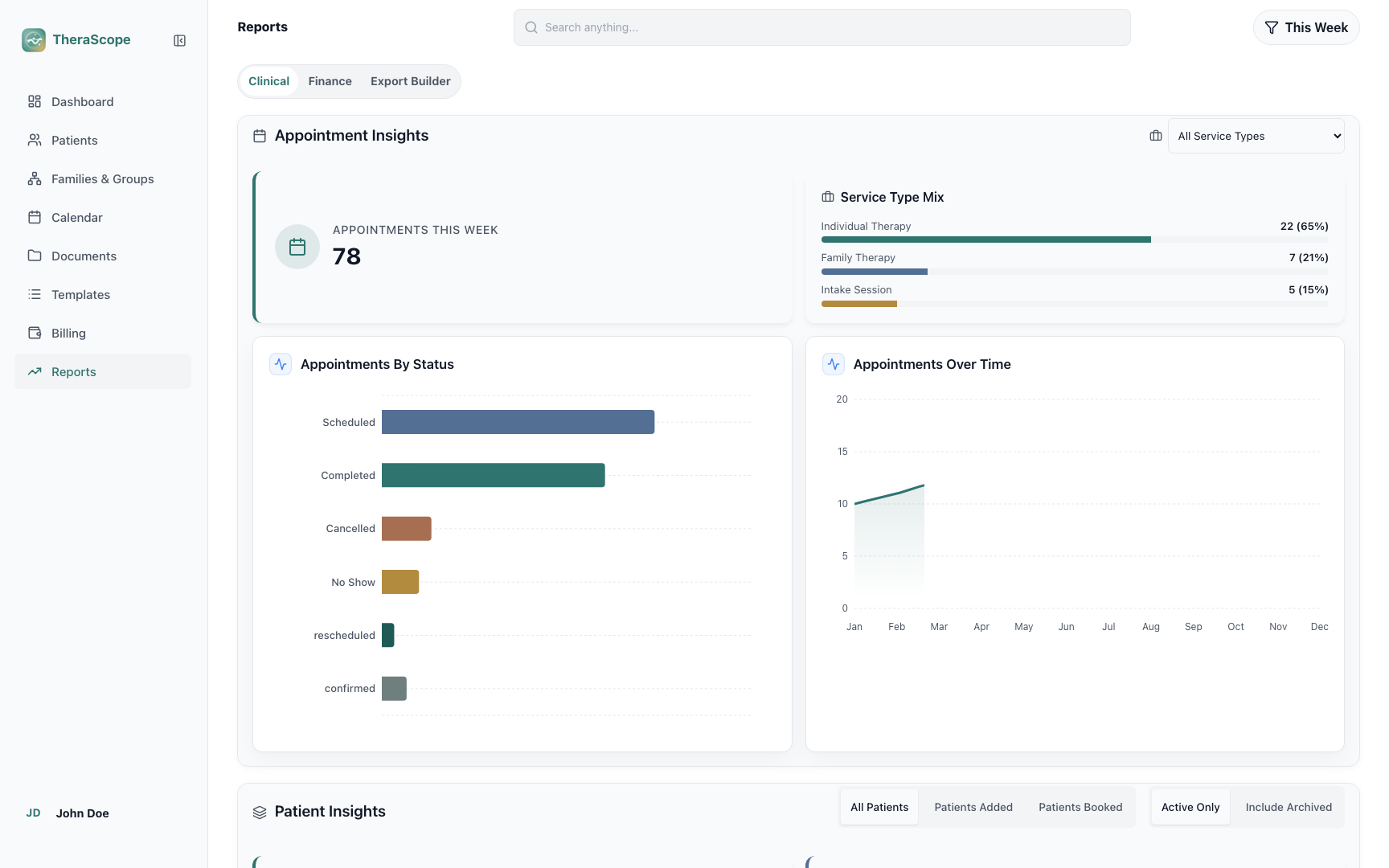Screen dimensions: 1389x868
Task: Switch to the Finance tab
Action: tap(330, 81)
